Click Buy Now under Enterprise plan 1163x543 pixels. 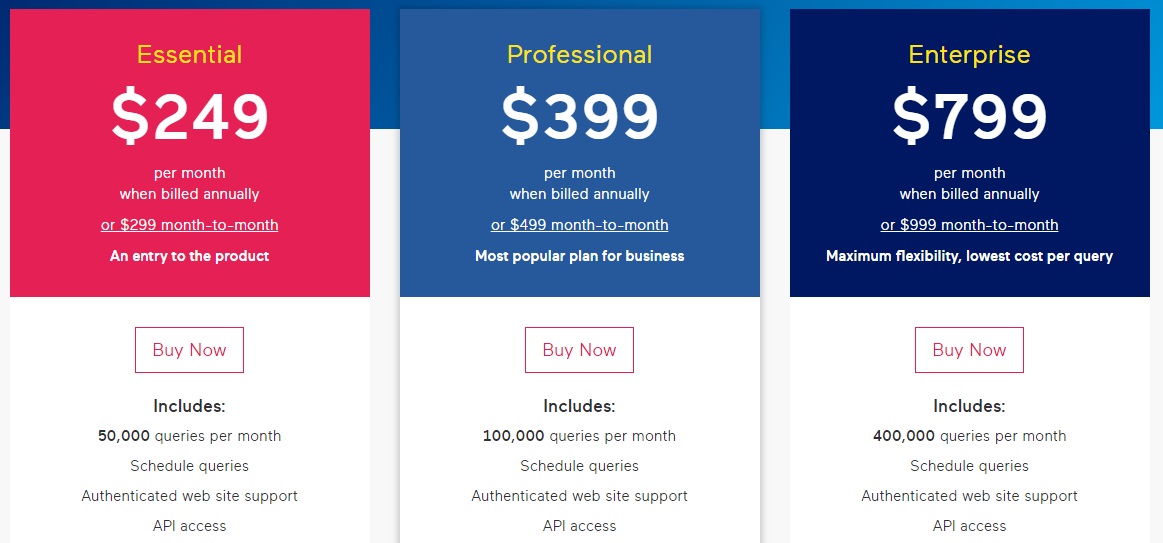969,350
